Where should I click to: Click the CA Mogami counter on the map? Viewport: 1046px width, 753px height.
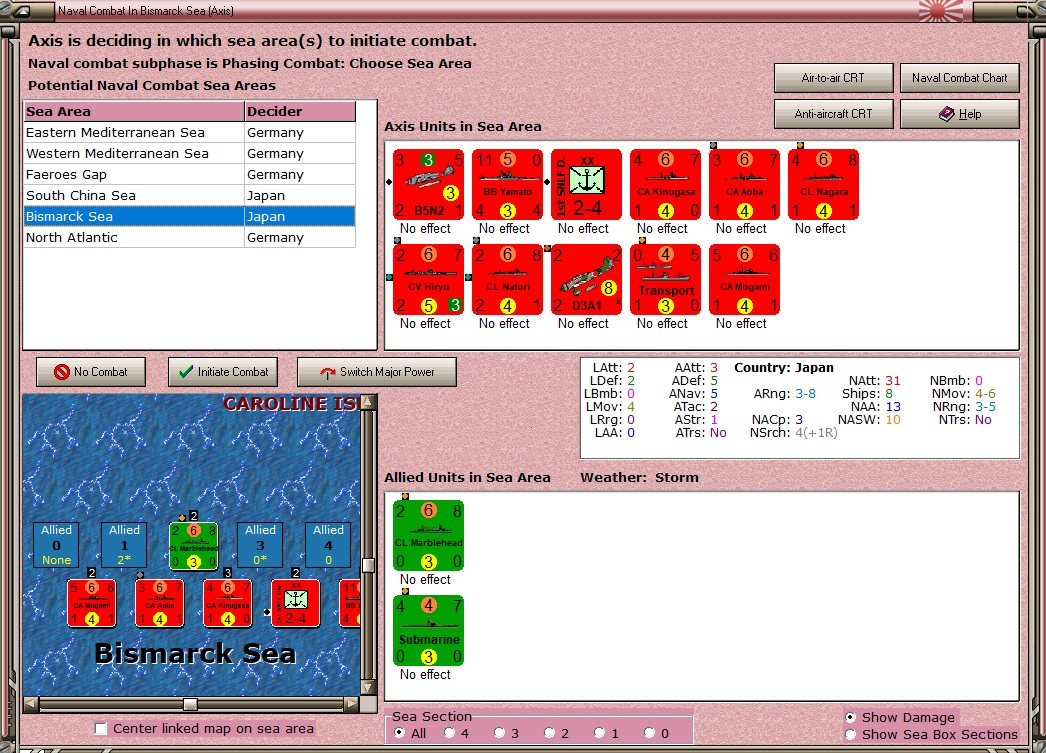click(x=91, y=604)
